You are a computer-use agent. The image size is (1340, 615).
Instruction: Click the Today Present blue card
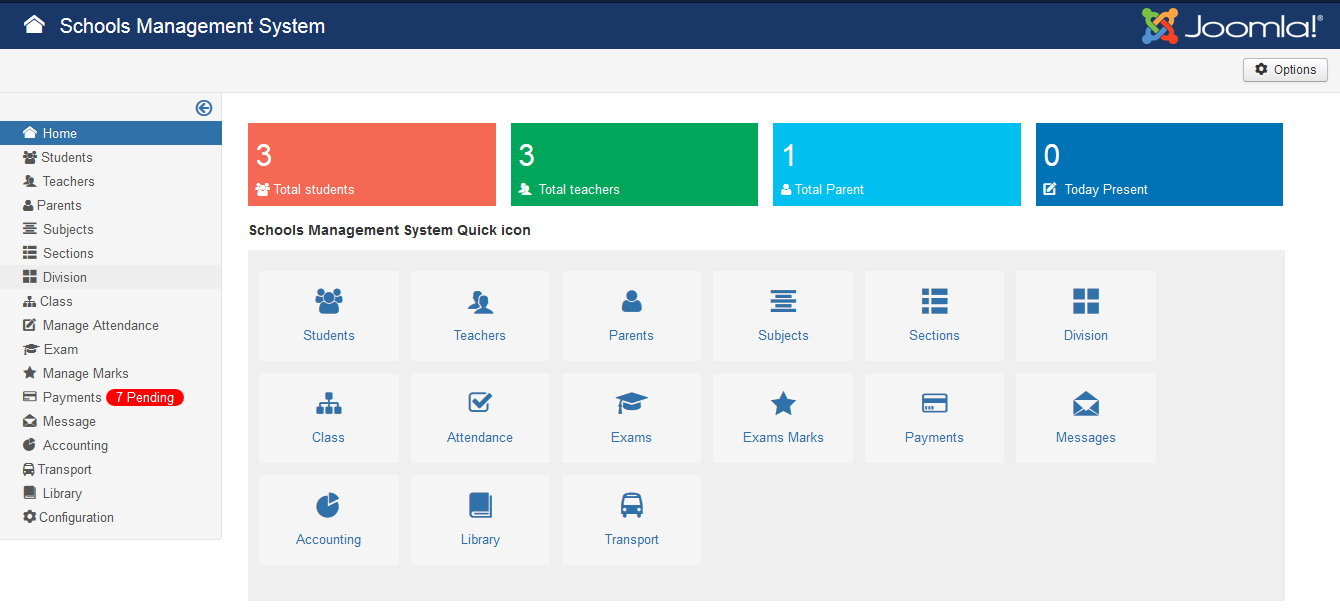(x=1158, y=165)
